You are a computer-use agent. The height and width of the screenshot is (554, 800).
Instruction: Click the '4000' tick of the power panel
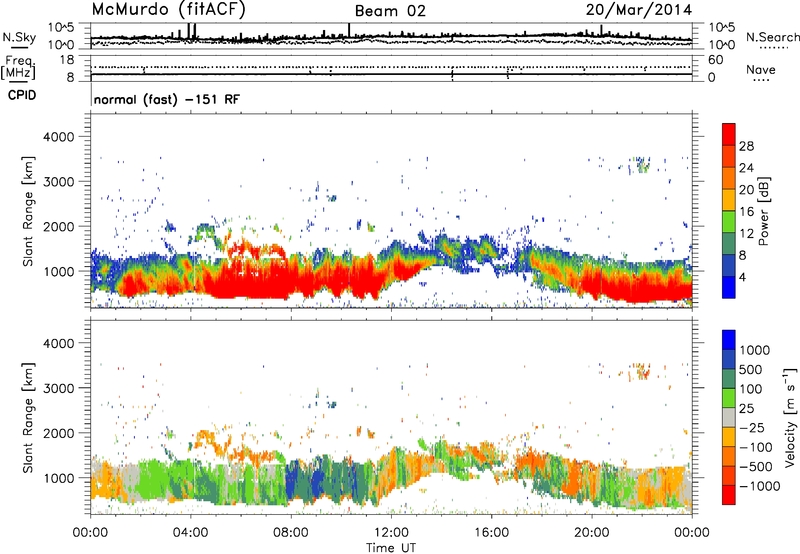[58, 137]
